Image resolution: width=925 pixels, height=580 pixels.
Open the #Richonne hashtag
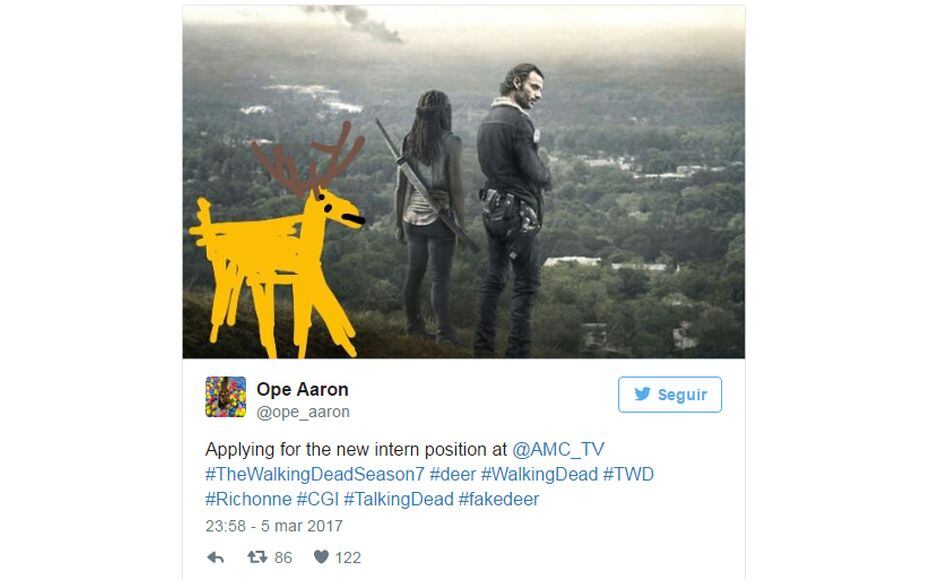click(x=248, y=499)
